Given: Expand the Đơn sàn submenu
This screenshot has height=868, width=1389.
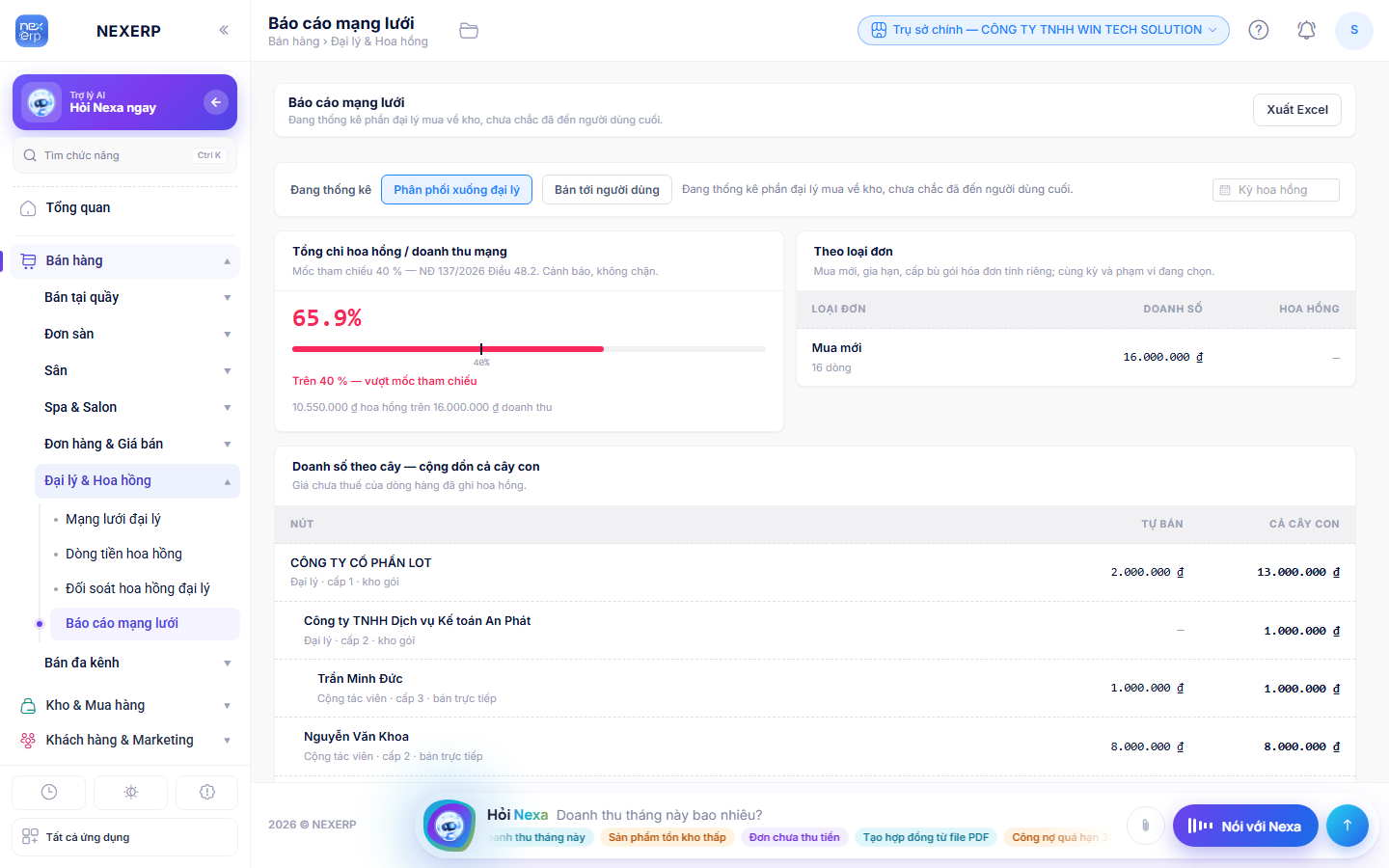Looking at the screenshot, I should pos(228,335).
